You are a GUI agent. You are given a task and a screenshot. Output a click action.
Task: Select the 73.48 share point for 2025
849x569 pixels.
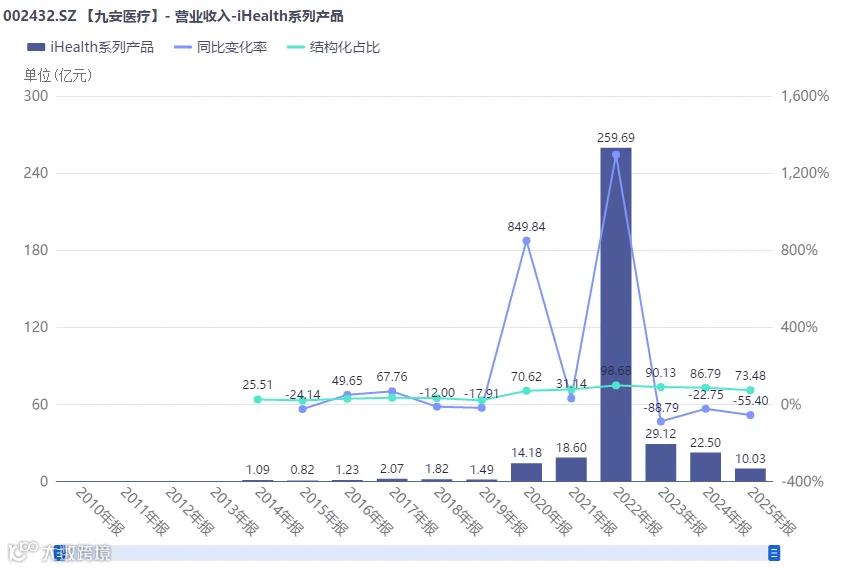pos(750,390)
